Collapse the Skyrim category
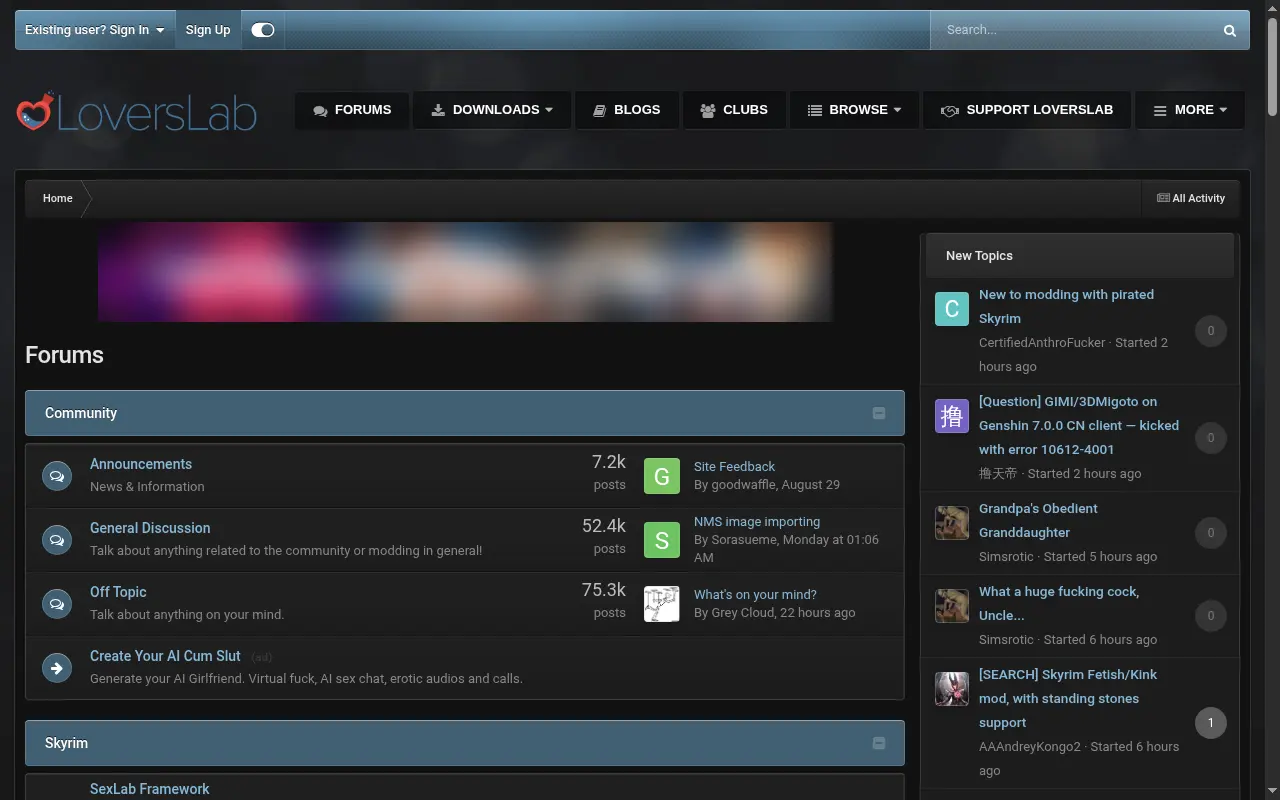Screen dimensions: 1280x800 [x=879, y=743]
